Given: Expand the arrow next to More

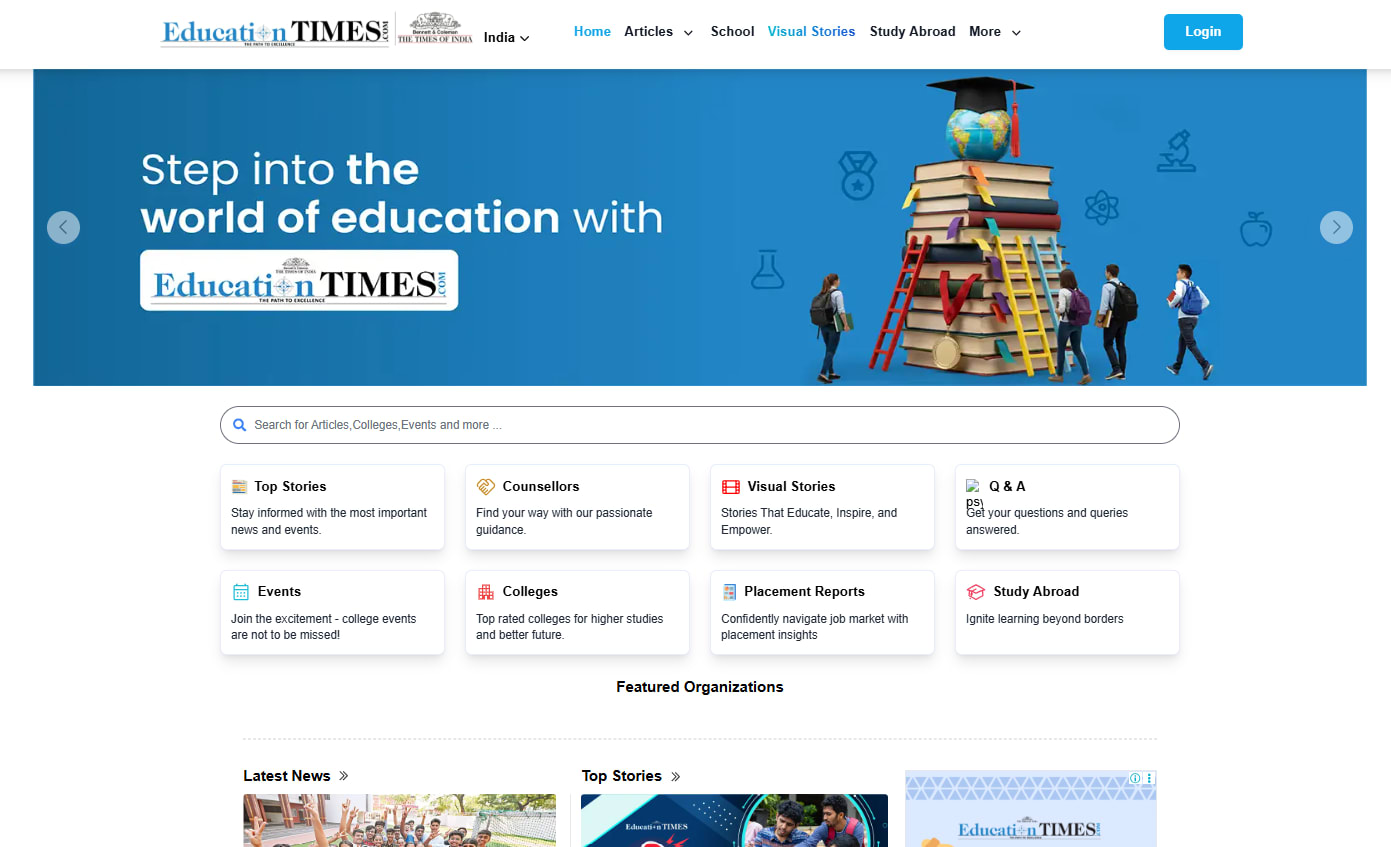Looking at the screenshot, I should click(x=1016, y=33).
